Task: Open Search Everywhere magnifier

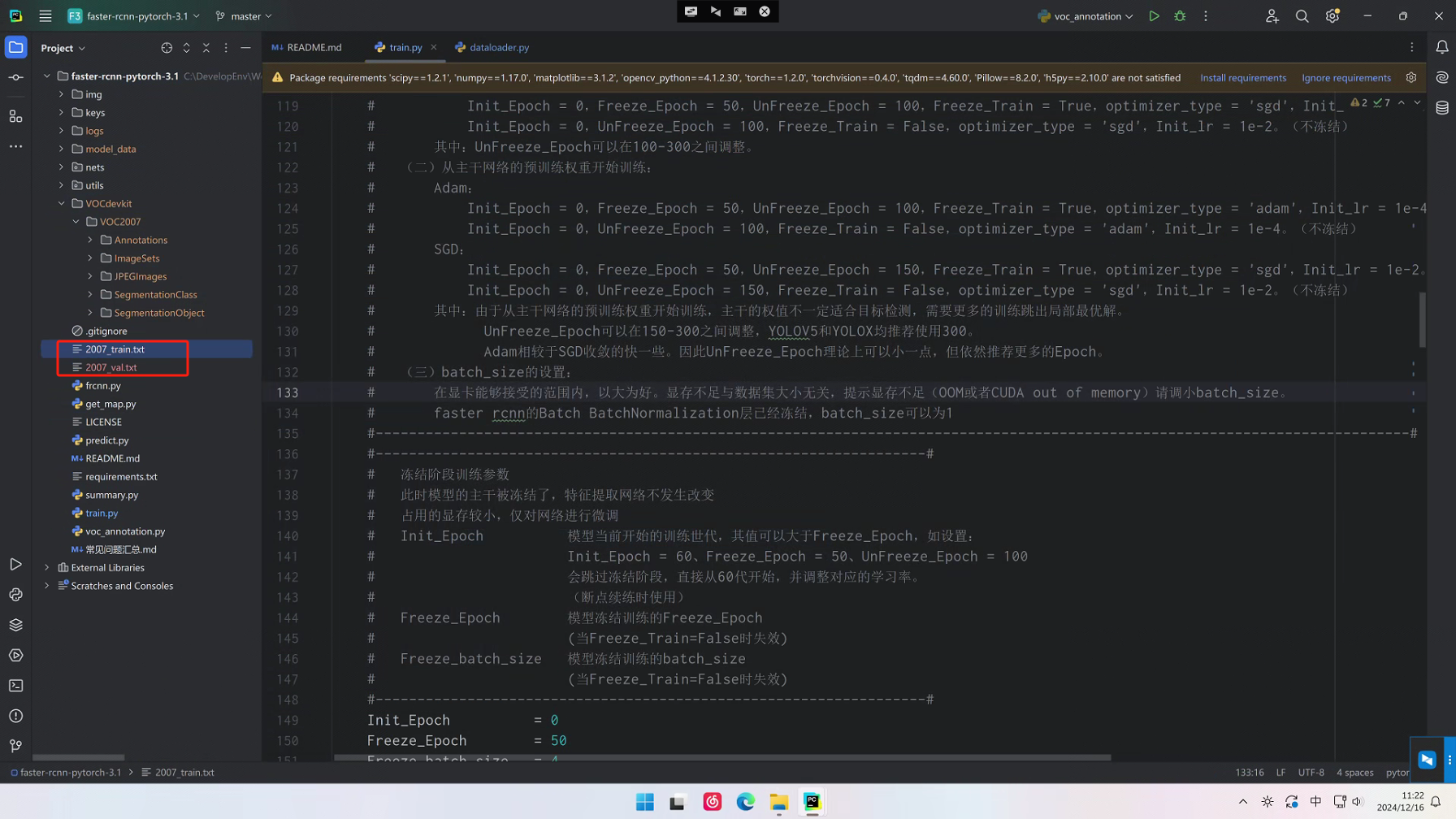Action: pos(1302,16)
